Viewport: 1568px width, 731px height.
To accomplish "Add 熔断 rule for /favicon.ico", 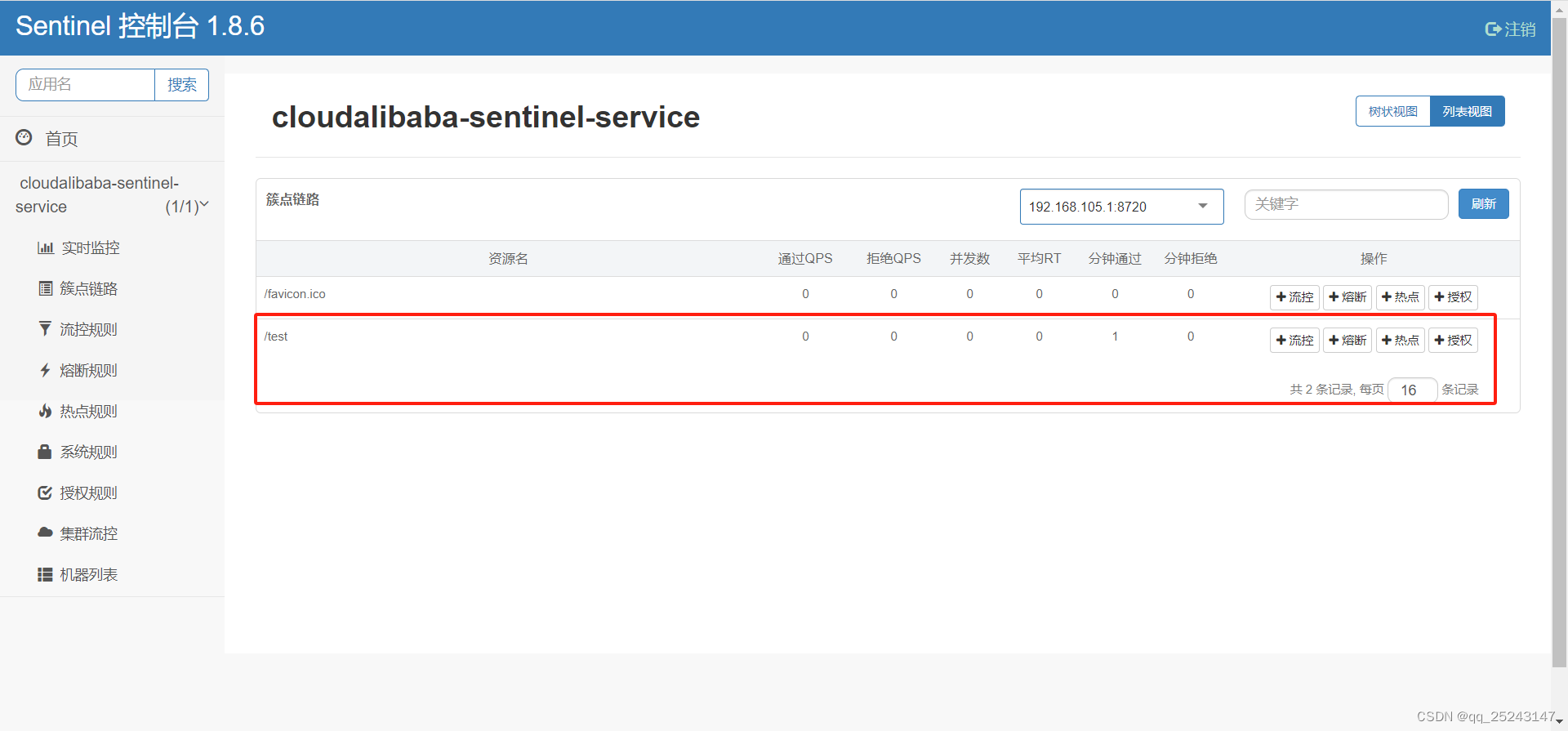I will coord(1347,297).
